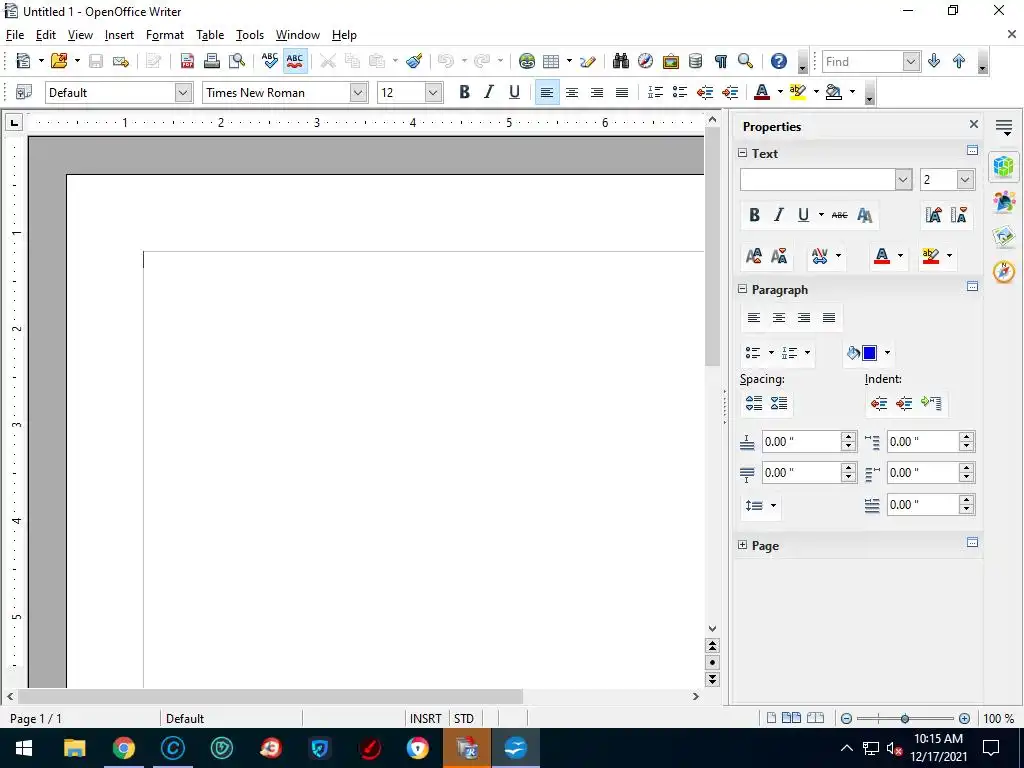
Task: Click sidebar Shadow text icon
Action: pos(865,215)
